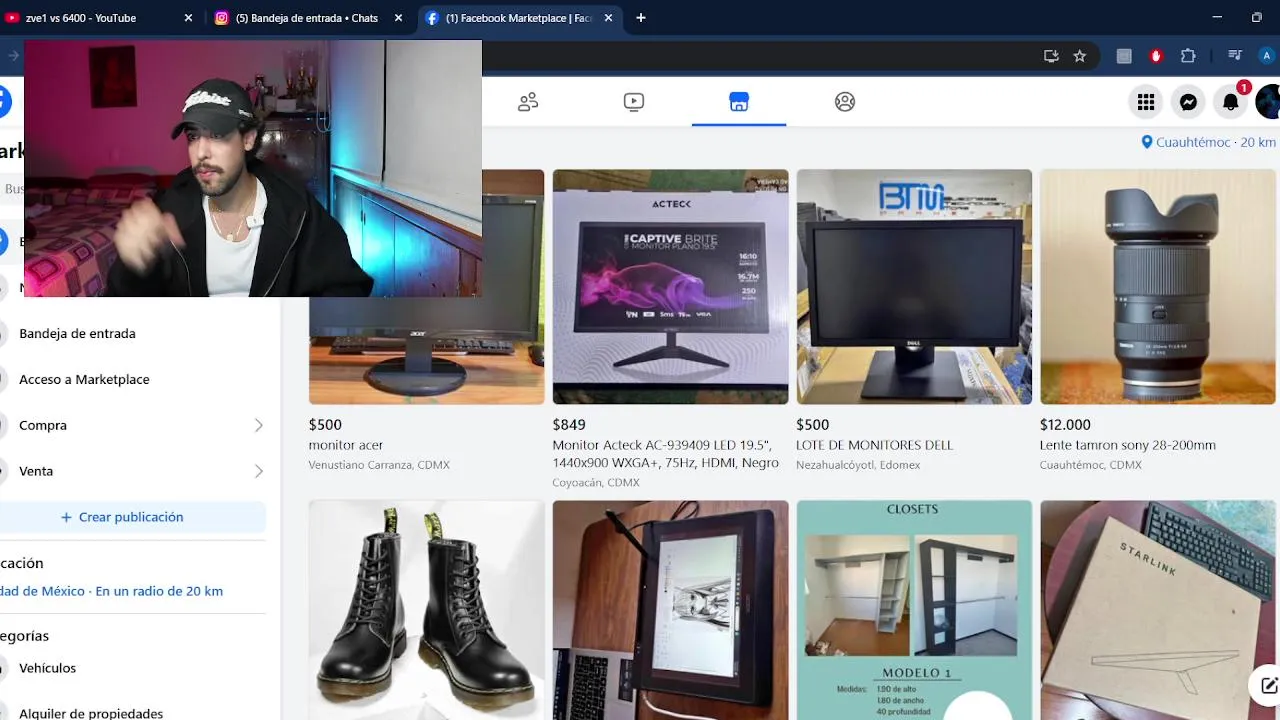This screenshot has height=720, width=1280.
Task: Open Cuauhtémoc · 20 km location filter
Action: point(1208,142)
